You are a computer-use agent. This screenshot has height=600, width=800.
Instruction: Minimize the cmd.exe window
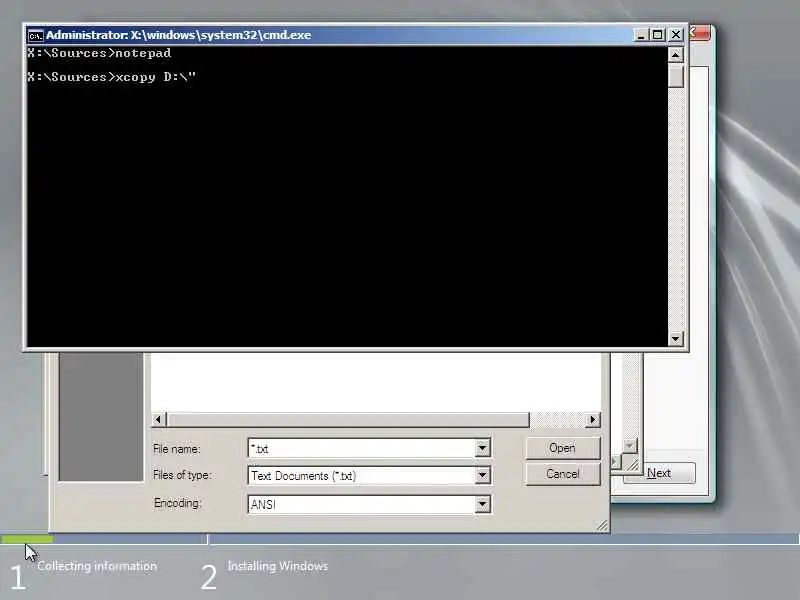pos(641,35)
